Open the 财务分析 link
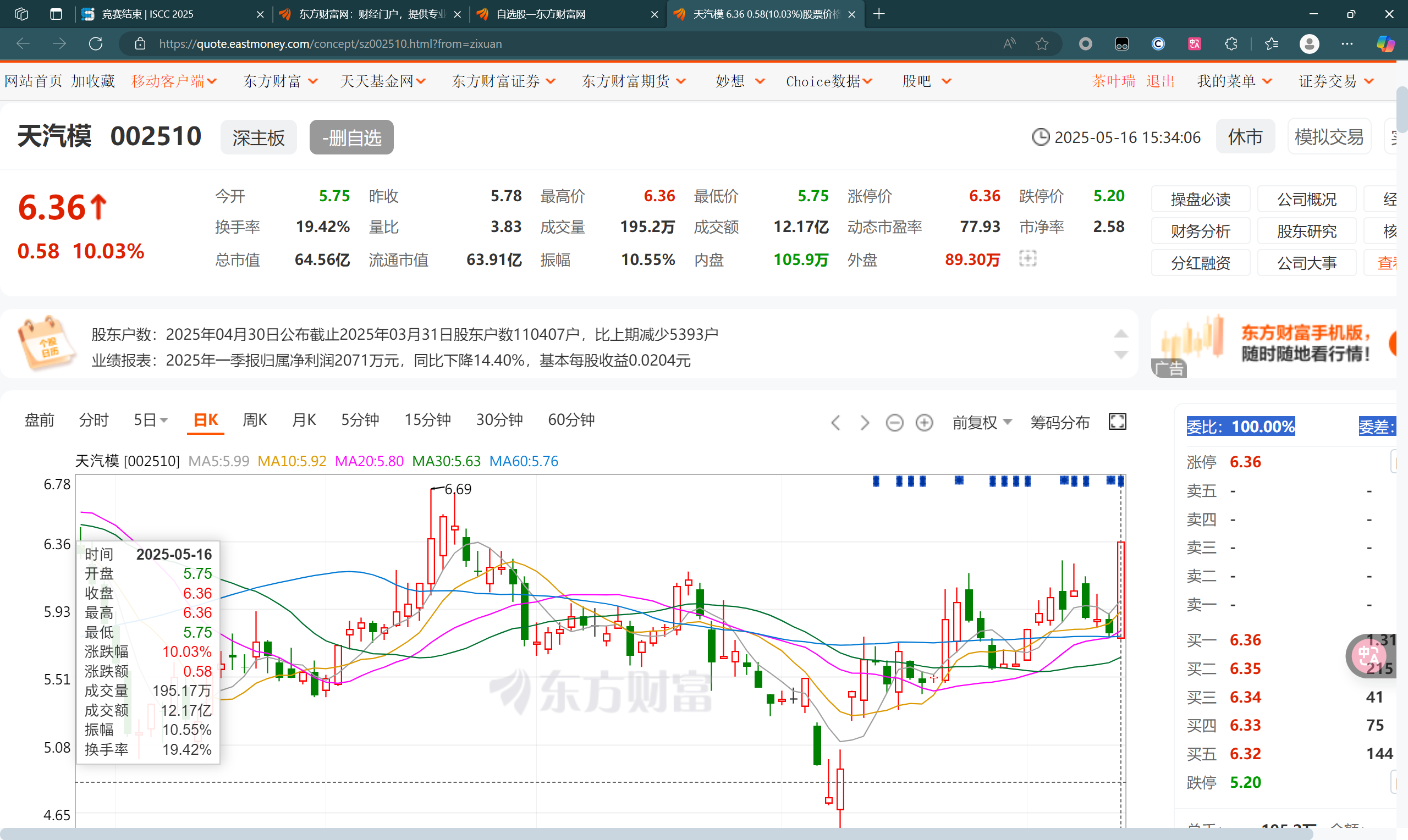 click(x=1200, y=231)
